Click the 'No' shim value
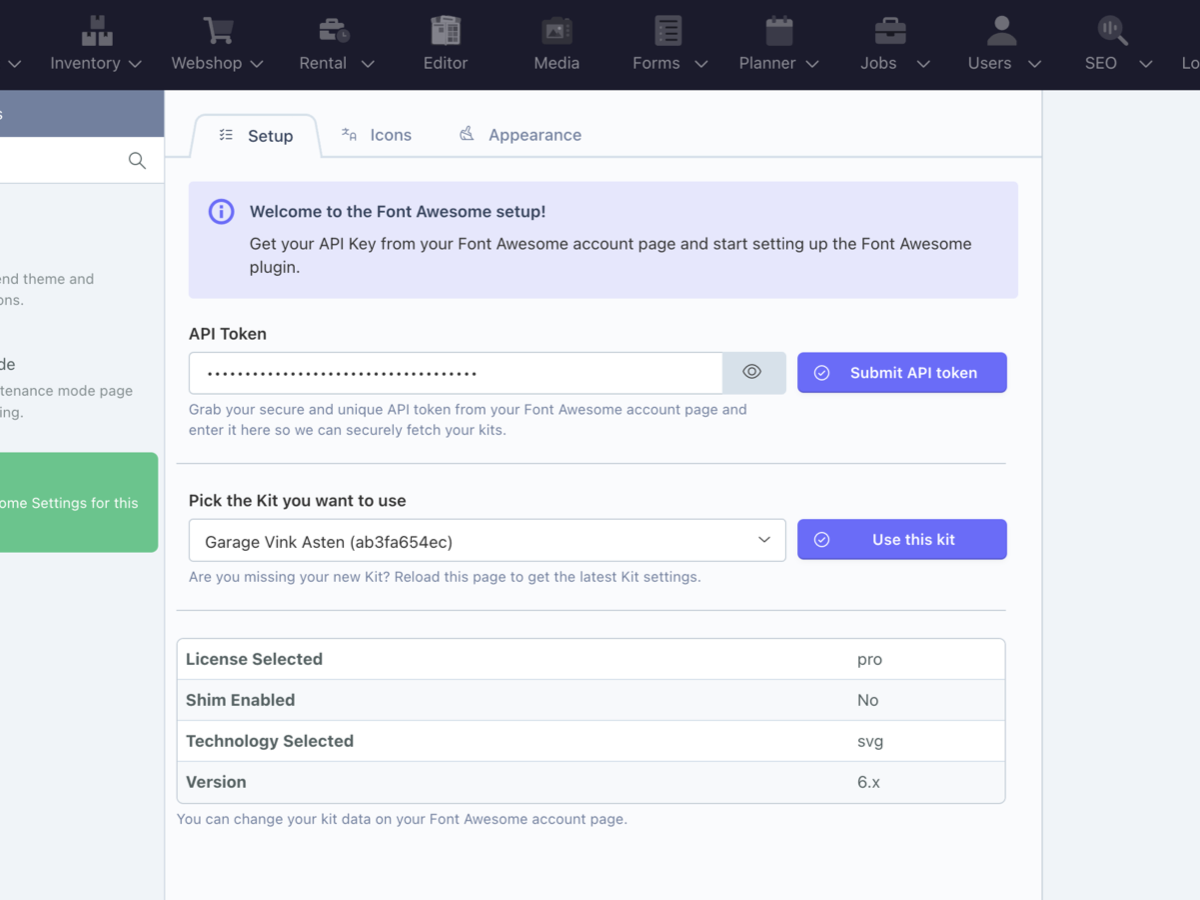 (867, 700)
